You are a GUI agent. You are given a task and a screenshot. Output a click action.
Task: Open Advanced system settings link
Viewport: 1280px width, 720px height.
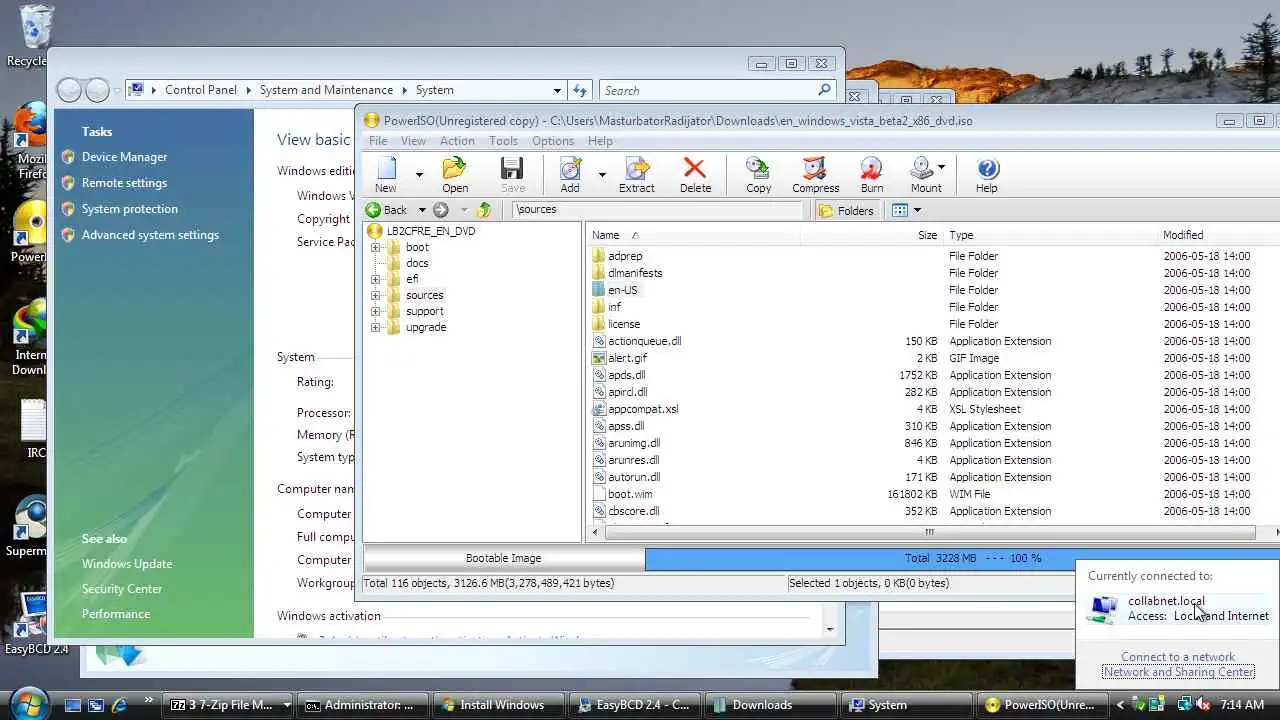point(150,235)
